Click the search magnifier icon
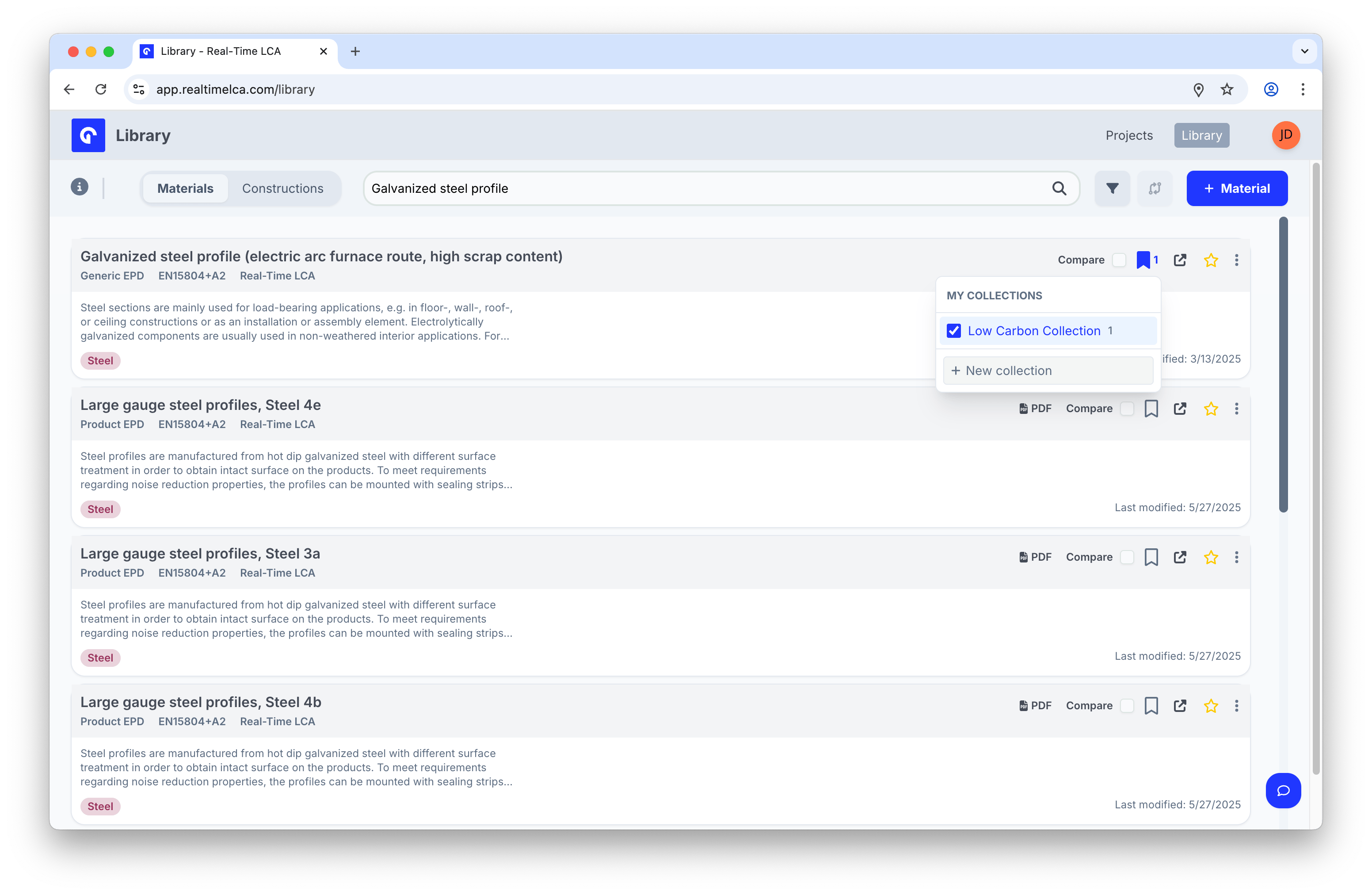Screen dimensions: 1372x895 click(1059, 188)
